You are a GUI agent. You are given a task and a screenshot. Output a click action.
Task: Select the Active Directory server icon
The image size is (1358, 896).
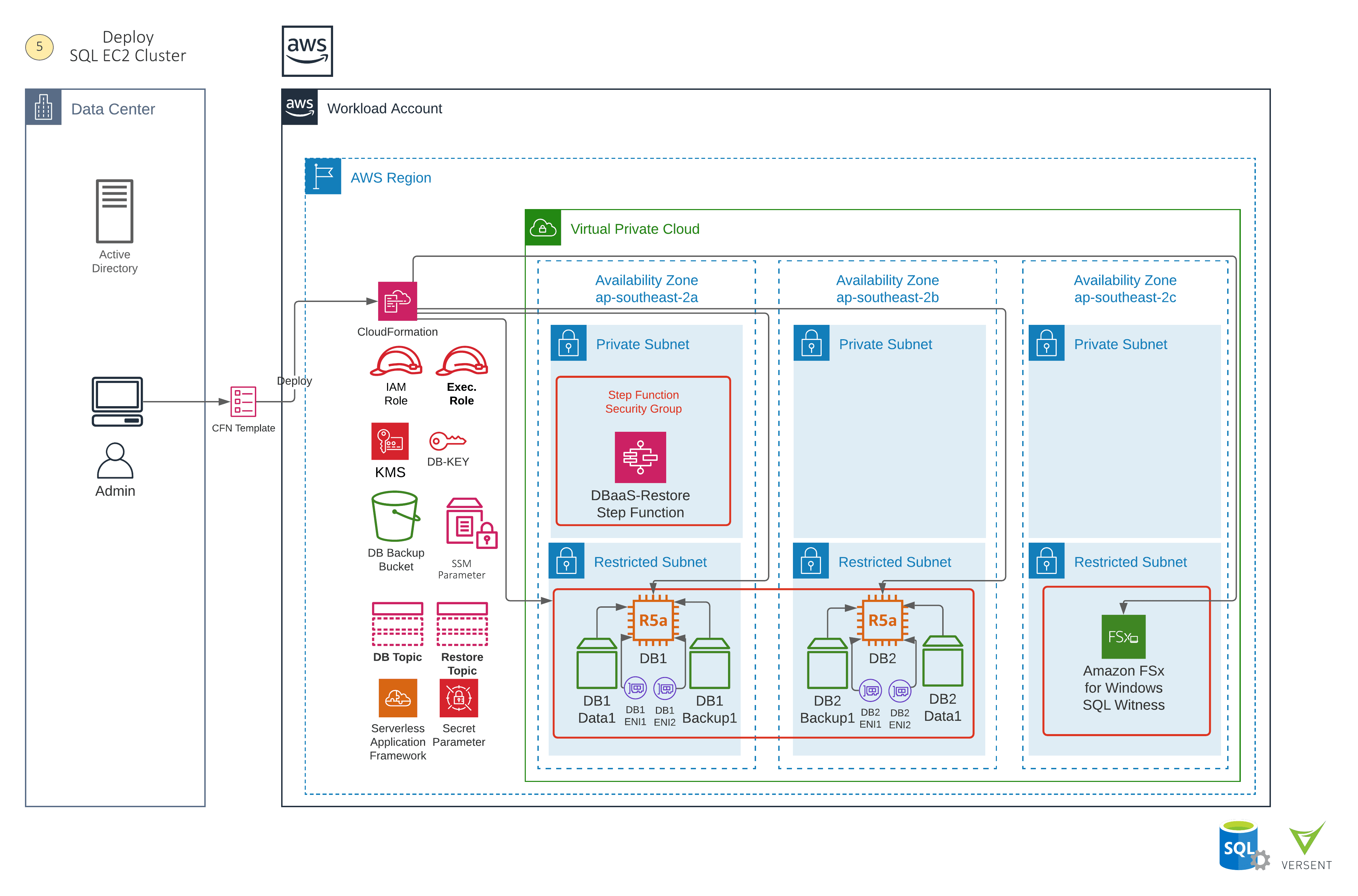[x=114, y=211]
